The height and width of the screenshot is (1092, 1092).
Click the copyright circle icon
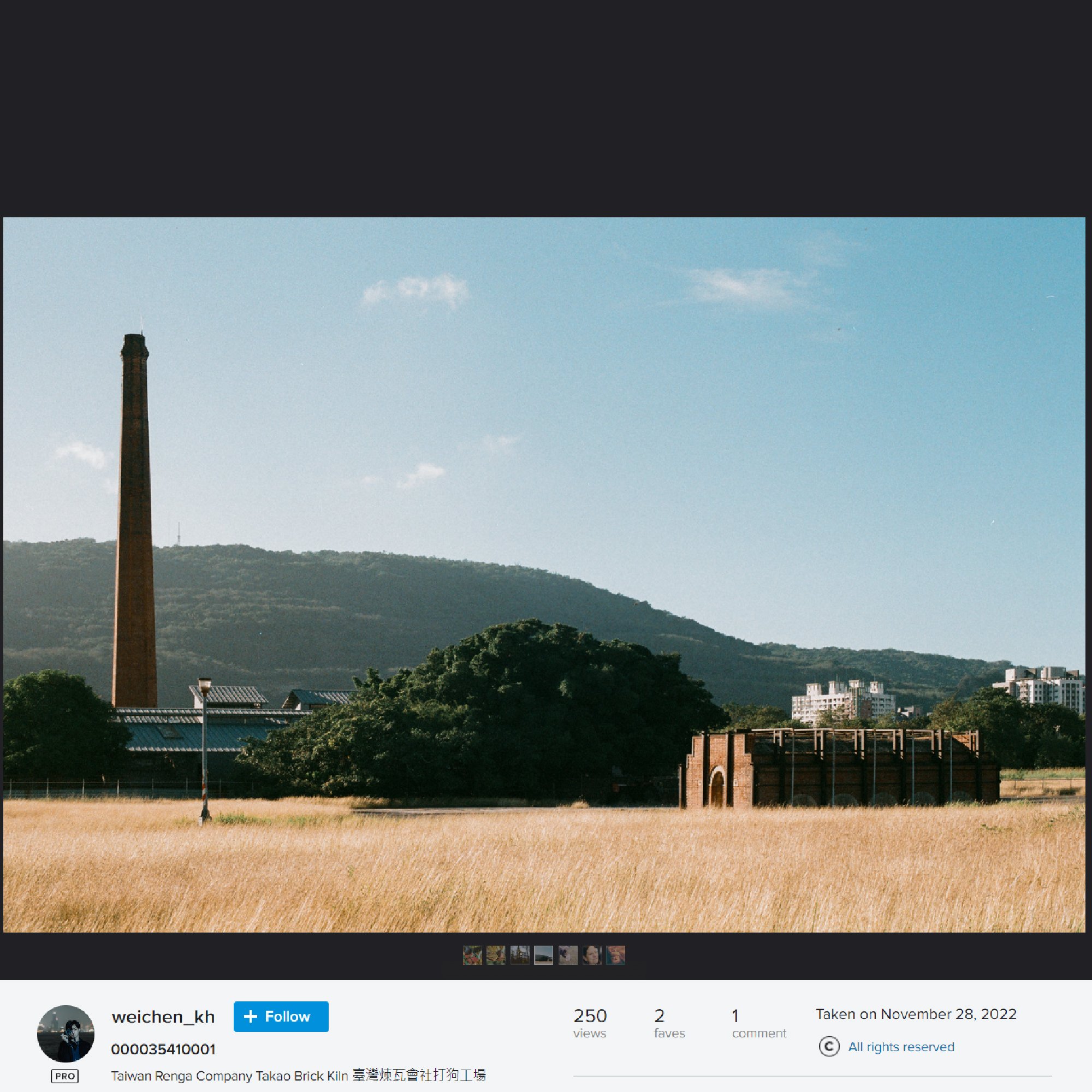pyautogui.click(x=829, y=1046)
